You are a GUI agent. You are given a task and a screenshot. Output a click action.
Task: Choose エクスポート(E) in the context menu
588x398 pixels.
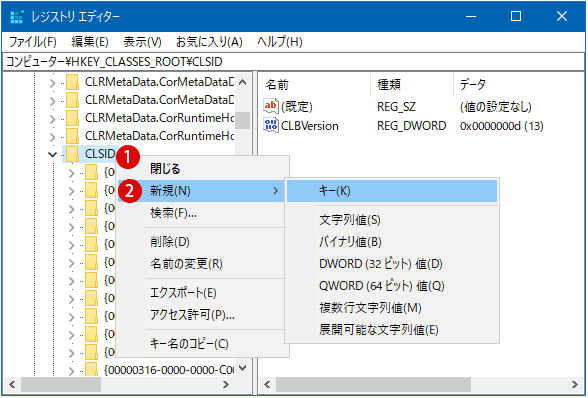[201, 293]
